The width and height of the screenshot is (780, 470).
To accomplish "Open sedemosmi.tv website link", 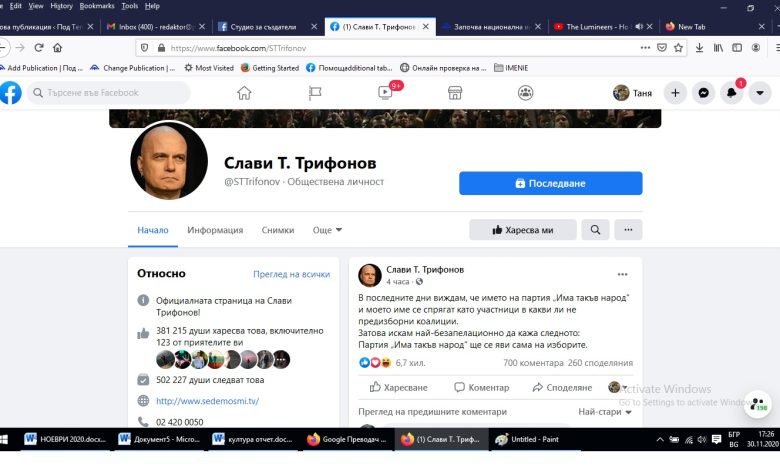I will click(x=207, y=401).
